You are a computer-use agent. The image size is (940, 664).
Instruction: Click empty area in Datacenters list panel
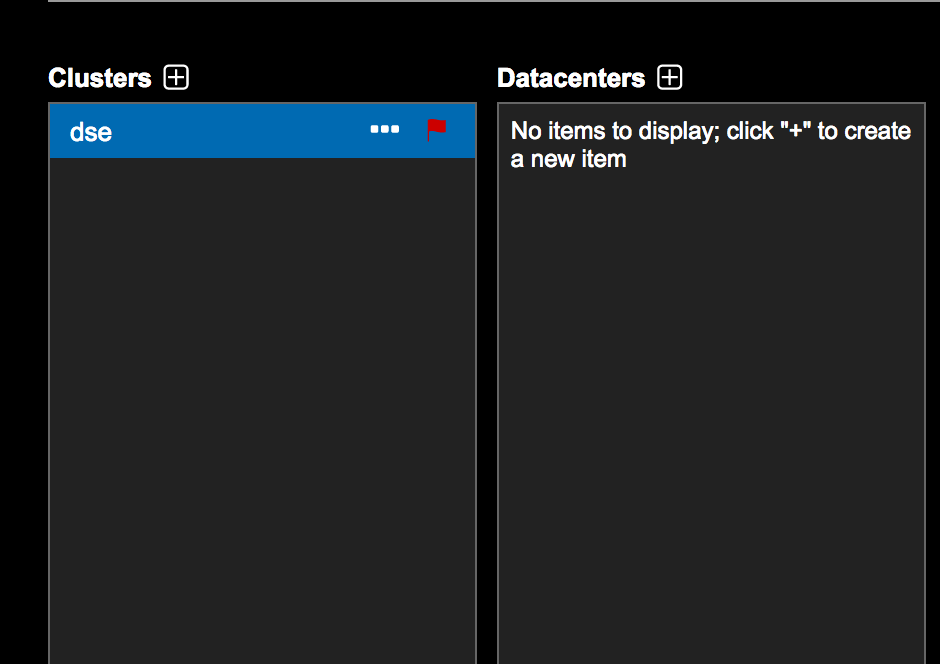pyautogui.click(x=710, y=400)
